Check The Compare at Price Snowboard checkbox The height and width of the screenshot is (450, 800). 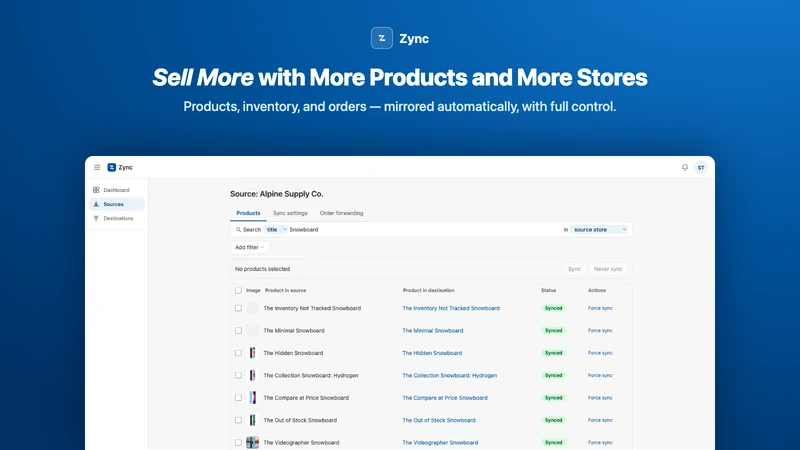pos(238,398)
